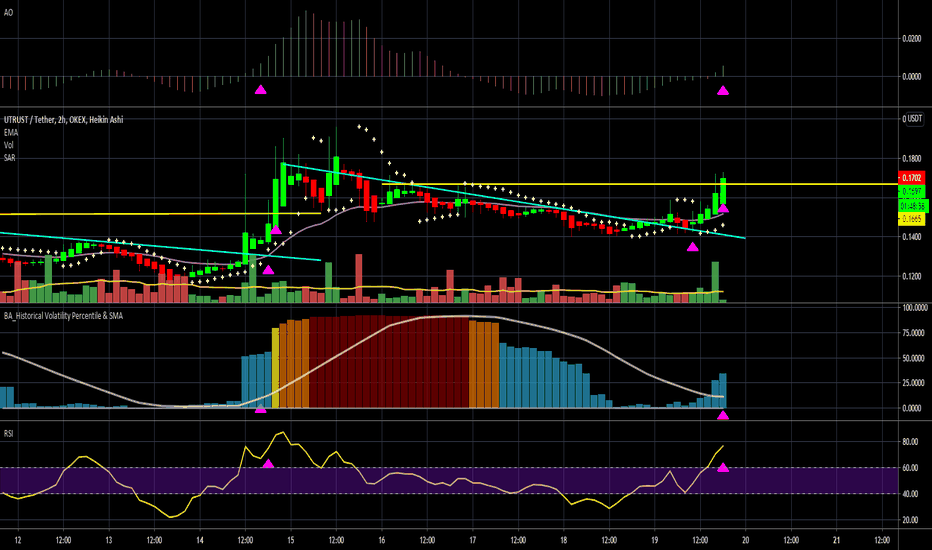This screenshot has height=550, width=932.
Task: Select the EMA indicator label
Action: [x=11, y=133]
